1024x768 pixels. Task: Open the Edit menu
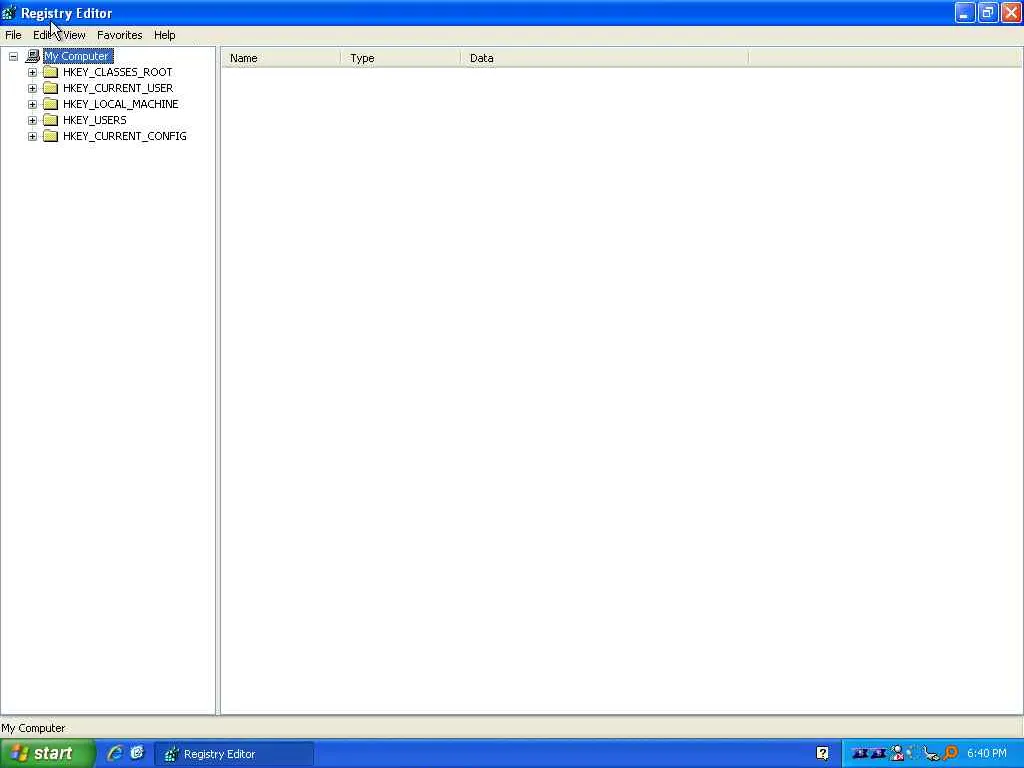42,35
